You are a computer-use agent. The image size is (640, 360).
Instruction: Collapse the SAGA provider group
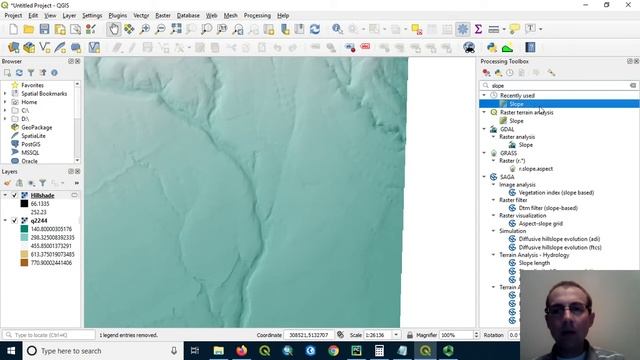484,177
